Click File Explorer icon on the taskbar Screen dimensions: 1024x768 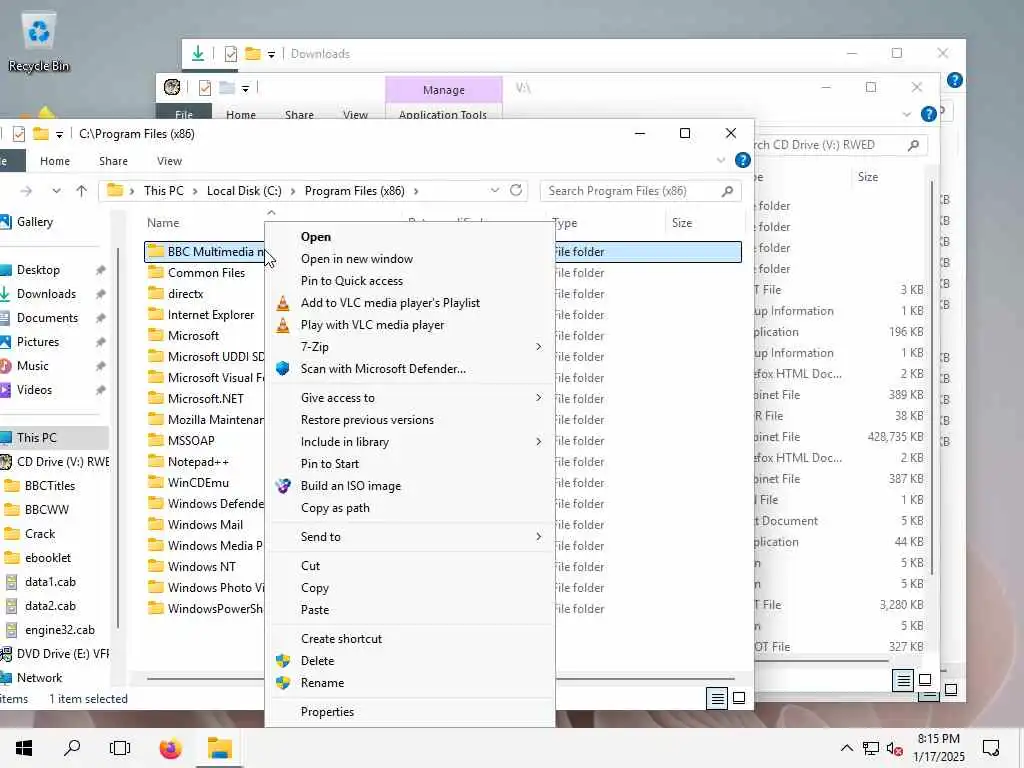pyautogui.click(x=220, y=748)
